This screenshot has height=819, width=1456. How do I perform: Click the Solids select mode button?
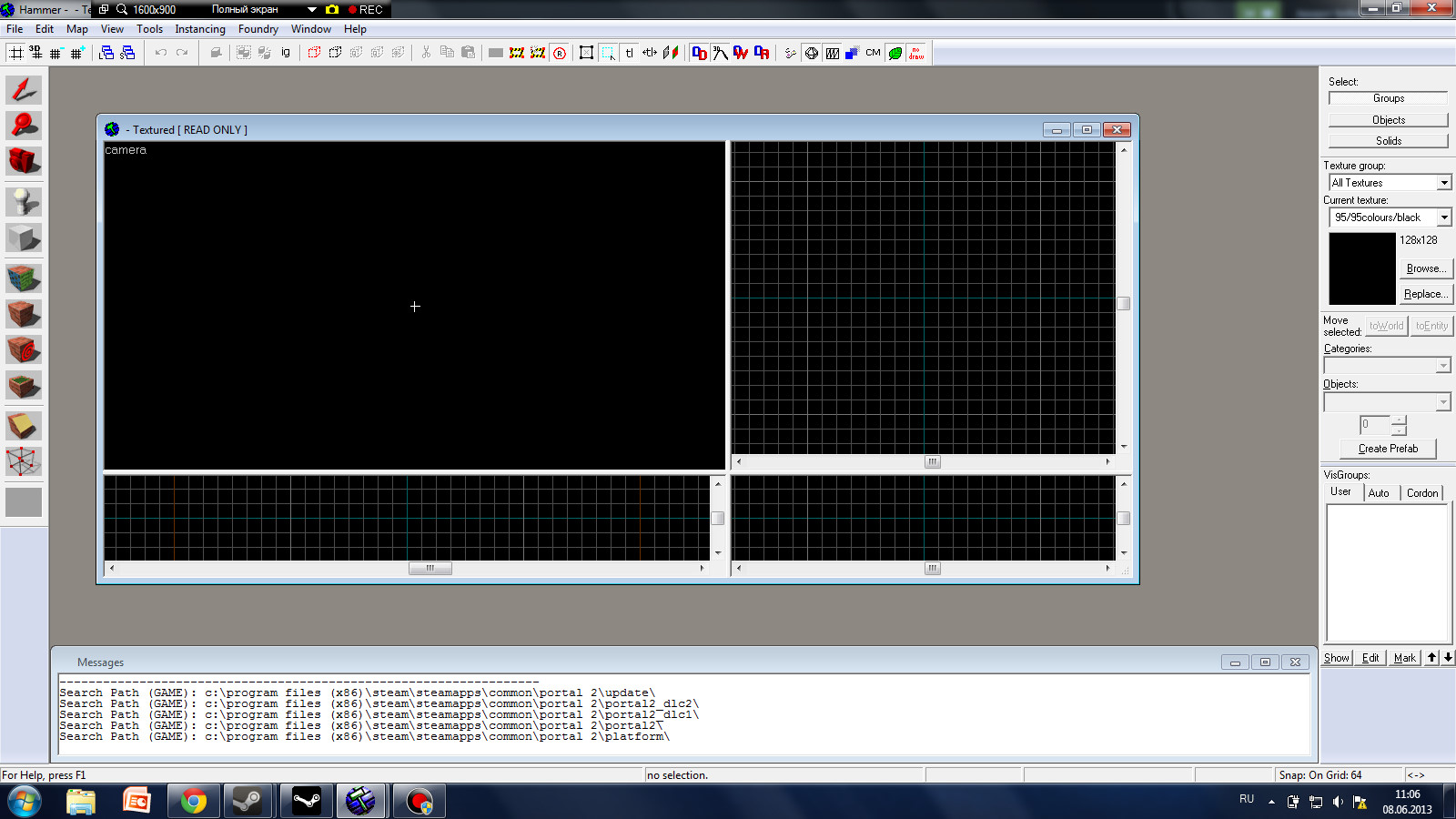tap(1389, 141)
